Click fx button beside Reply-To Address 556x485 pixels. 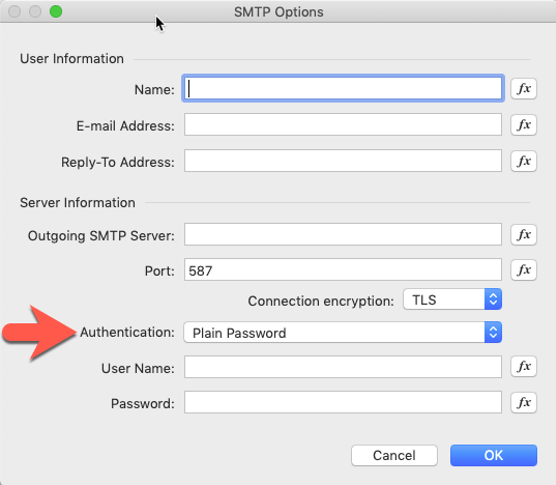(x=523, y=161)
